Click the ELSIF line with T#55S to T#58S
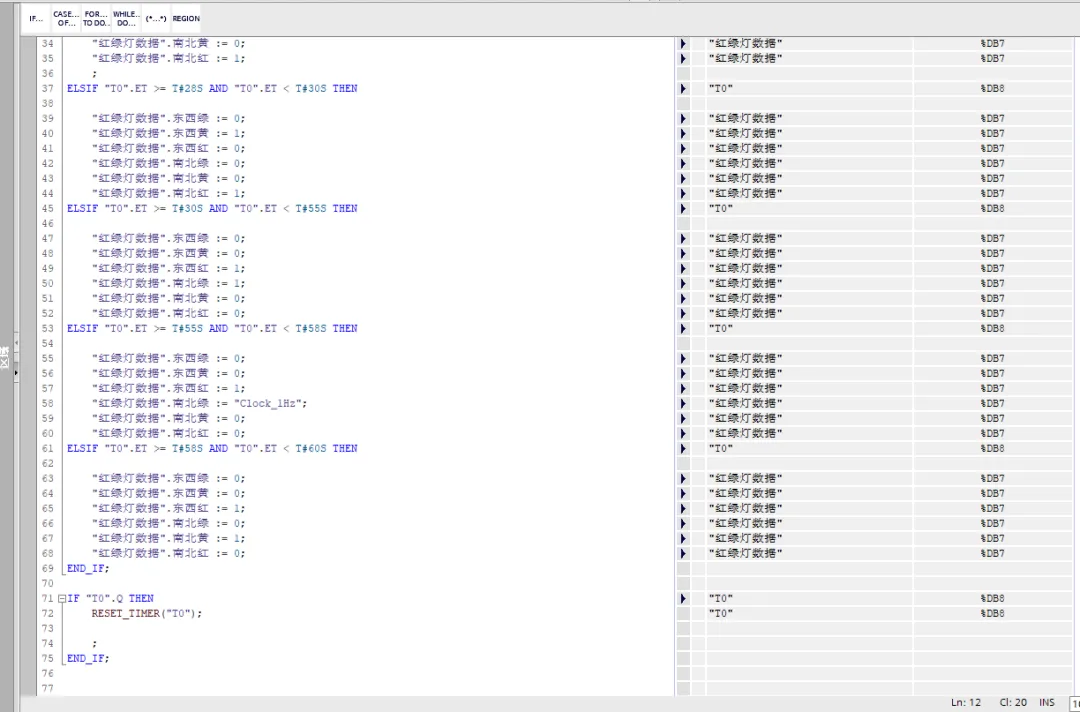This screenshot has height=712, width=1080. pyautogui.click(x=212, y=328)
